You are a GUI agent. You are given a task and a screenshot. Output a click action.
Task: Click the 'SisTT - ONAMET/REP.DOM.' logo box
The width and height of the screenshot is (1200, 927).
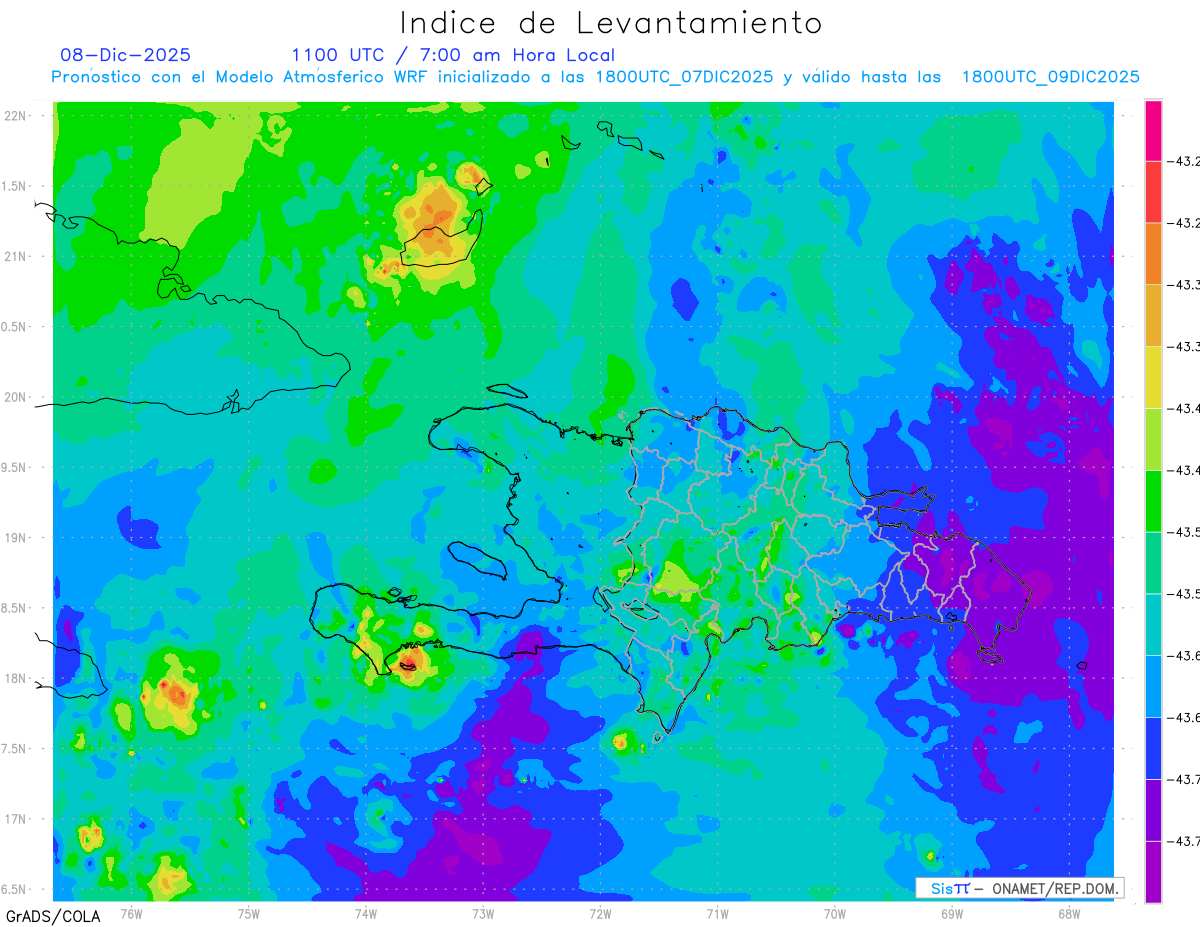click(x=1020, y=888)
